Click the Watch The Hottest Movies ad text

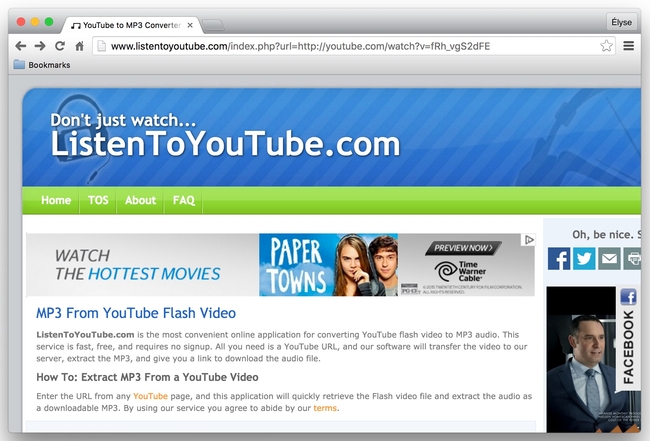pyautogui.click(x=138, y=264)
